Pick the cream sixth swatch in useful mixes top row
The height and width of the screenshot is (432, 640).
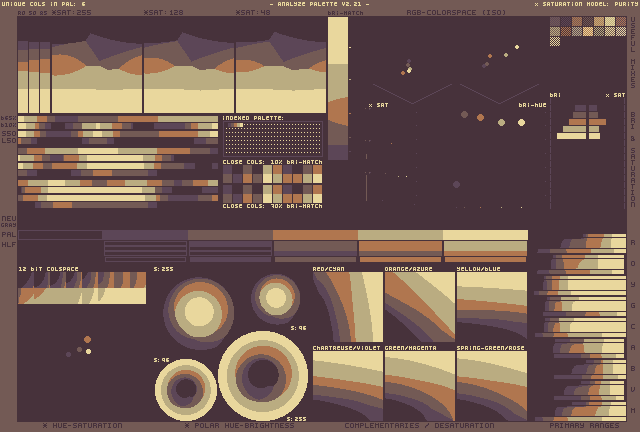point(610,22)
